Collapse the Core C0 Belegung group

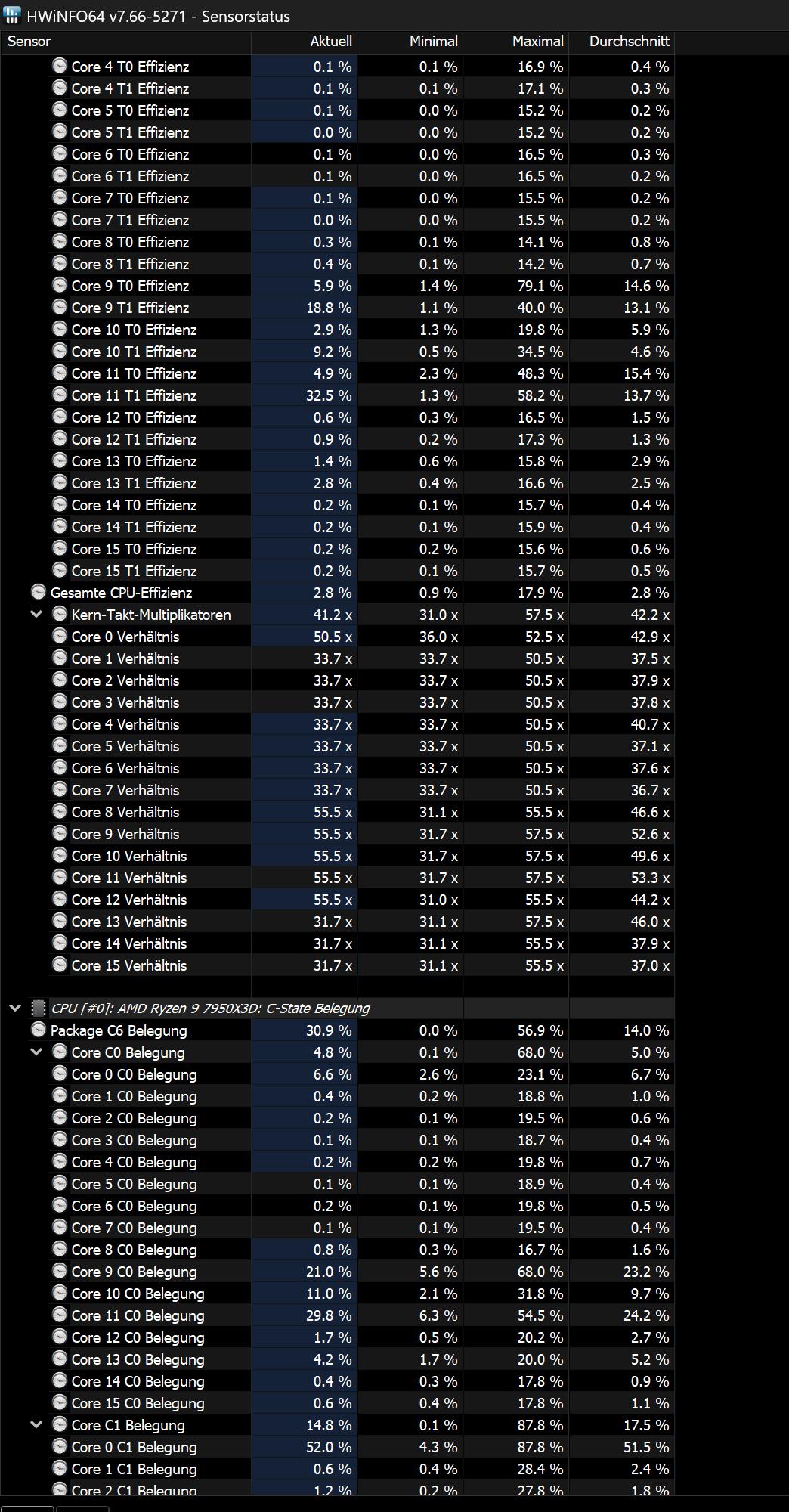36,1052
